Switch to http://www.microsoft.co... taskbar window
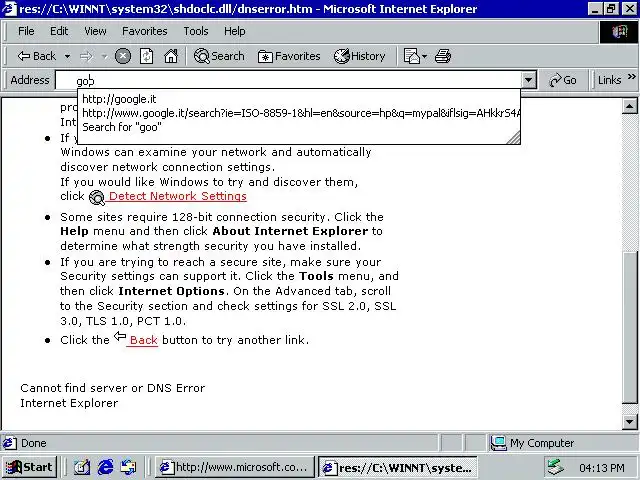This screenshot has height=480, width=640. pyautogui.click(x=234, y=467)
